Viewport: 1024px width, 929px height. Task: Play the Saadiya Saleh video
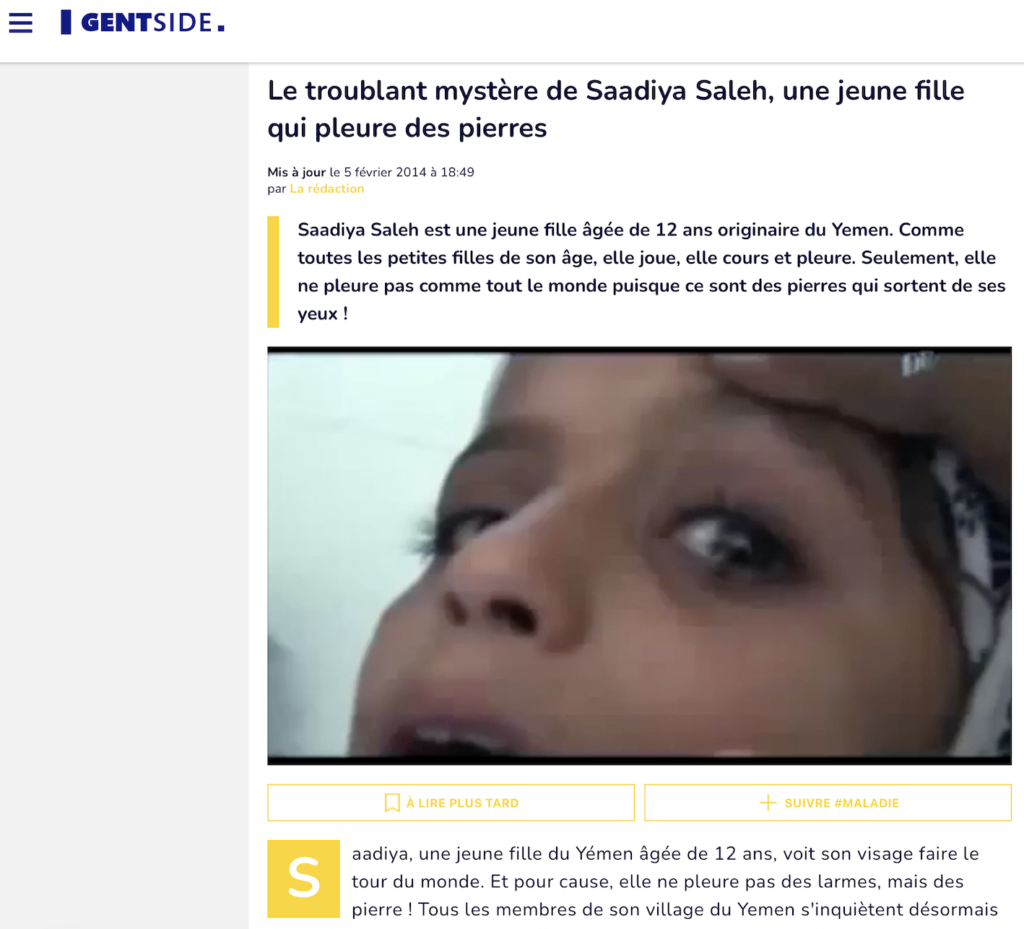point(639,556)
